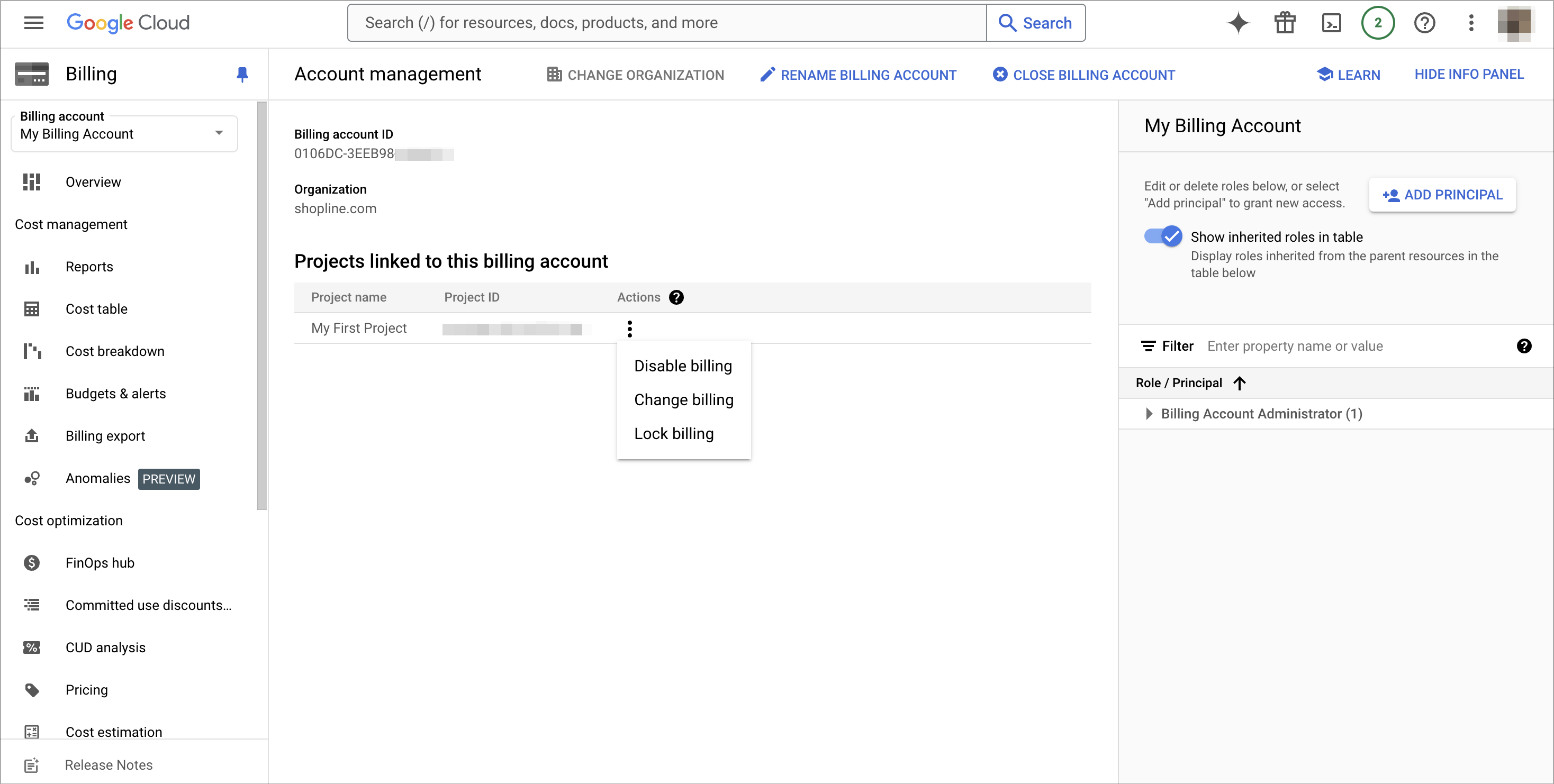Choose Disable billing from menu
1554x784 pixels.
(683, 366)
